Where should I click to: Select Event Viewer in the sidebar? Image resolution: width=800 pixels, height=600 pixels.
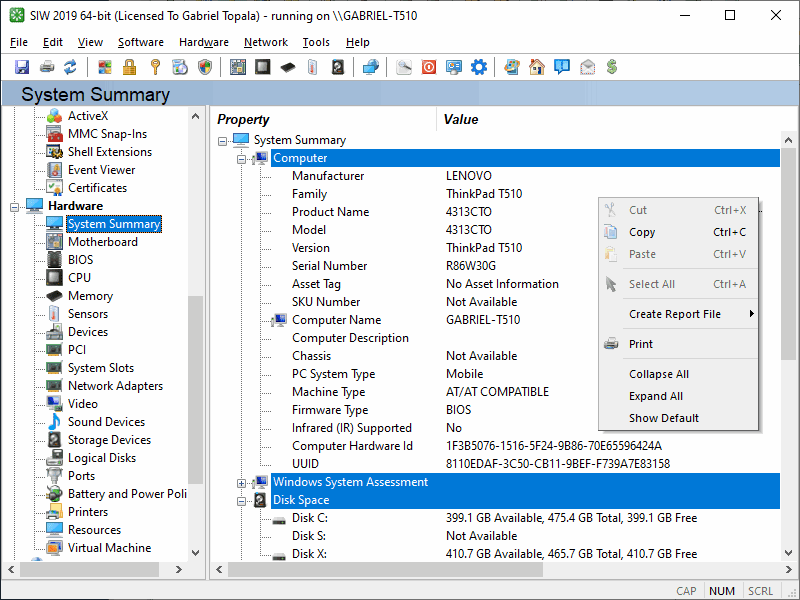[102, 170]
